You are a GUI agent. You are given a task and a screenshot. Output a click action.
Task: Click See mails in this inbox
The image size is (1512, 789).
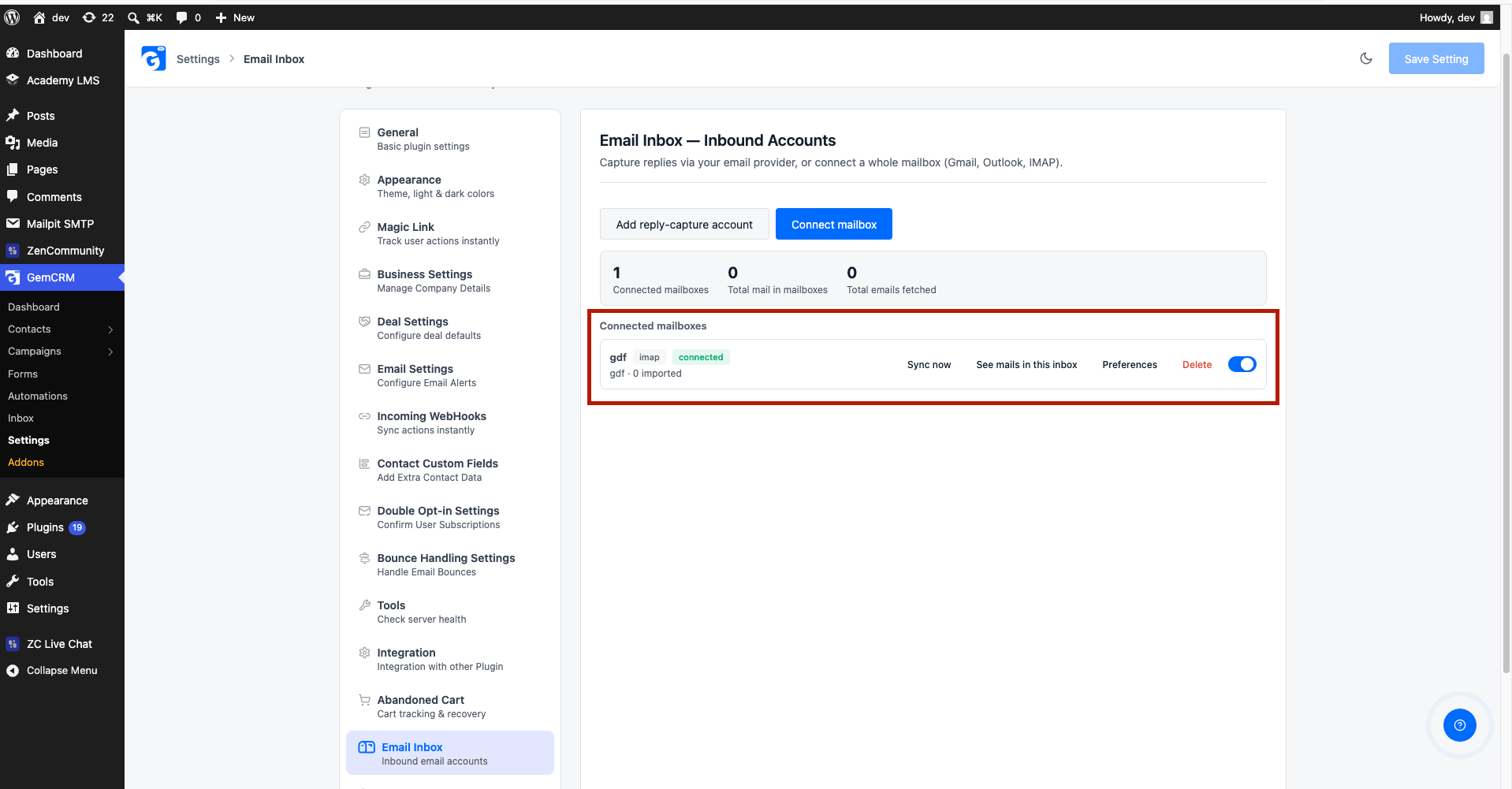pyautogui.click(x=1026, y=364)
